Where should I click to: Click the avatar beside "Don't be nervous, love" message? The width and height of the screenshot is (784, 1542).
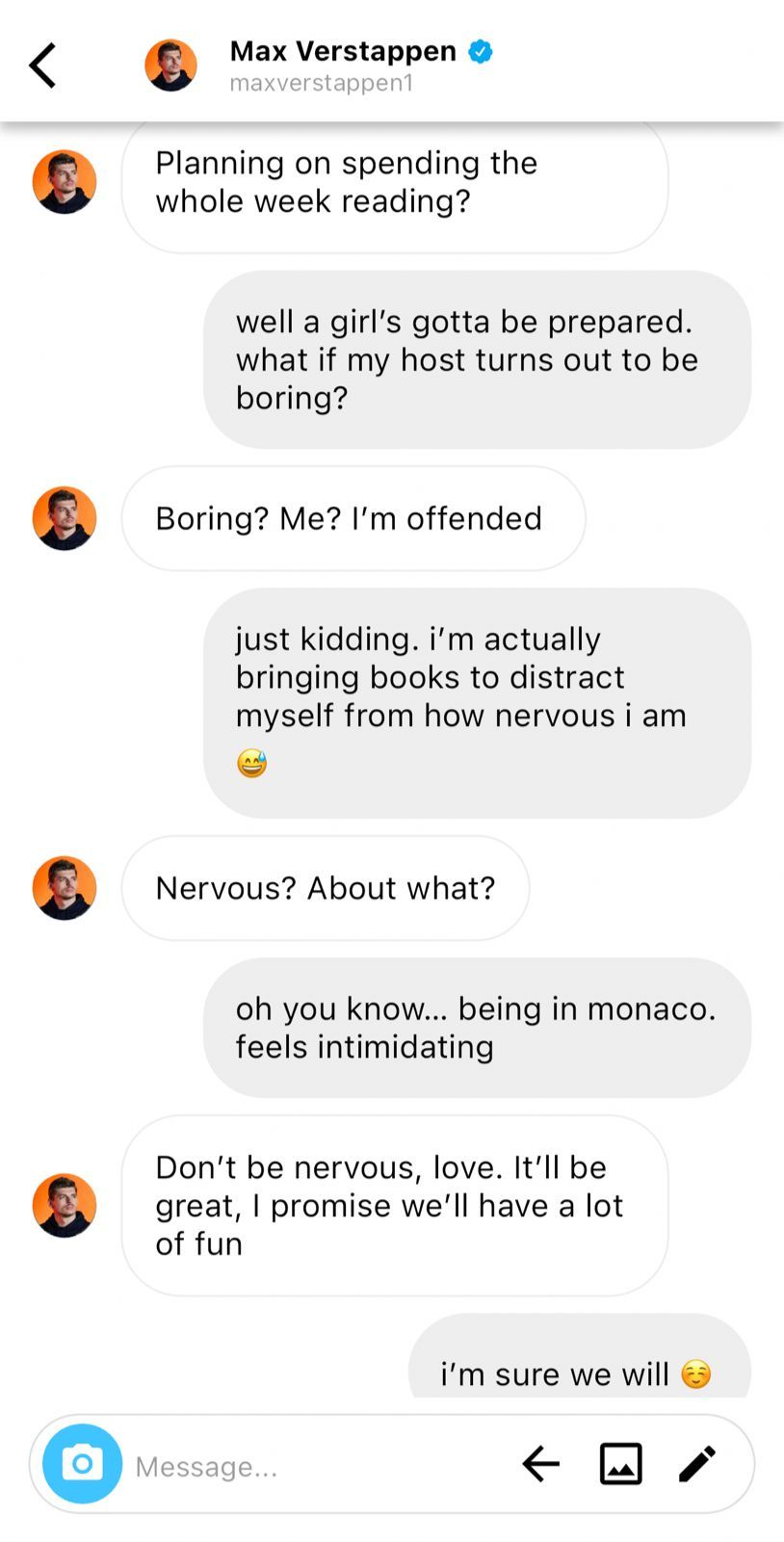pyautogui.click(x=65, y=1205)
